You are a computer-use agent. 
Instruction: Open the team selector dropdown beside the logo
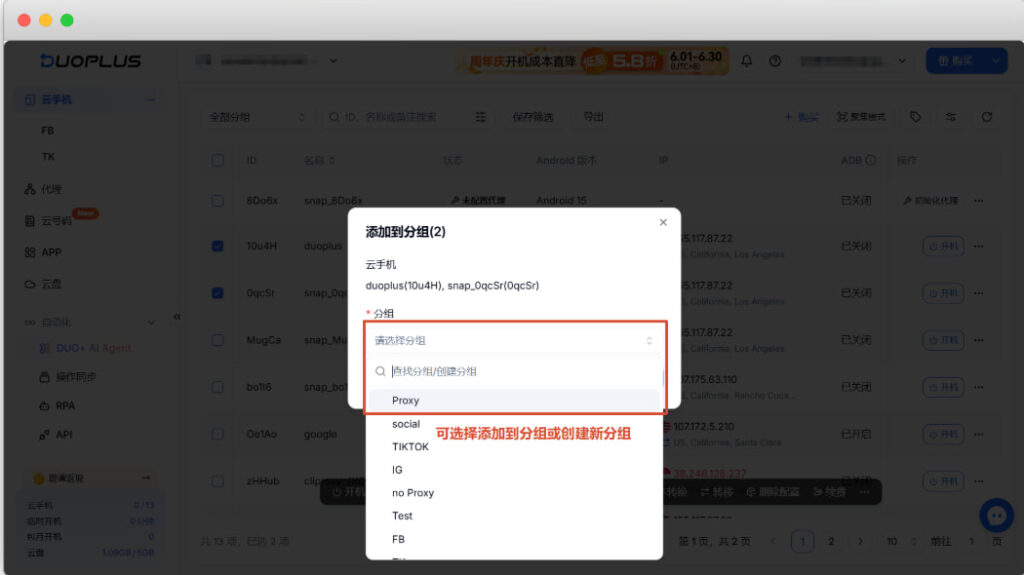[266, 61]
